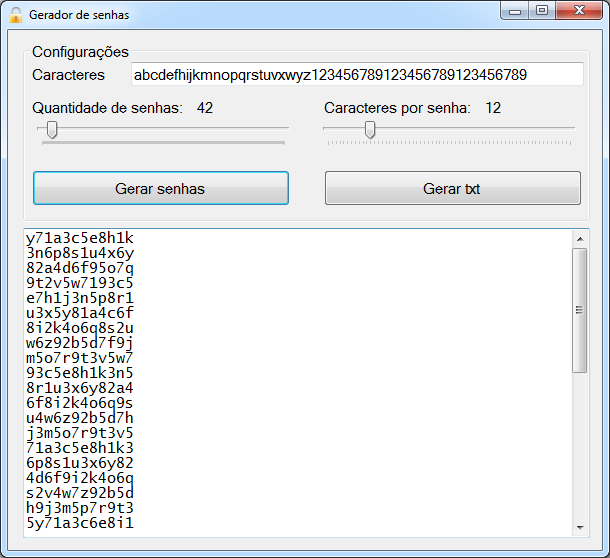Select password 6p8s1u3x6y82

(80, 463)
